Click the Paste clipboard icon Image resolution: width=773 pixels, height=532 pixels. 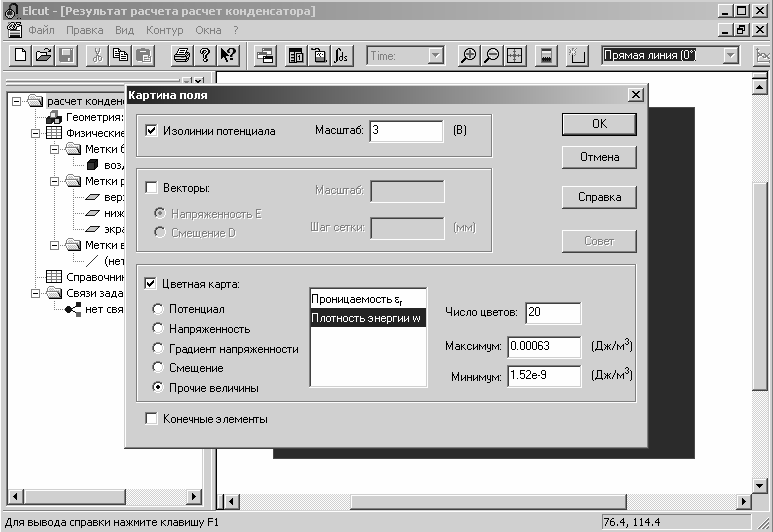tap(143, 55)
